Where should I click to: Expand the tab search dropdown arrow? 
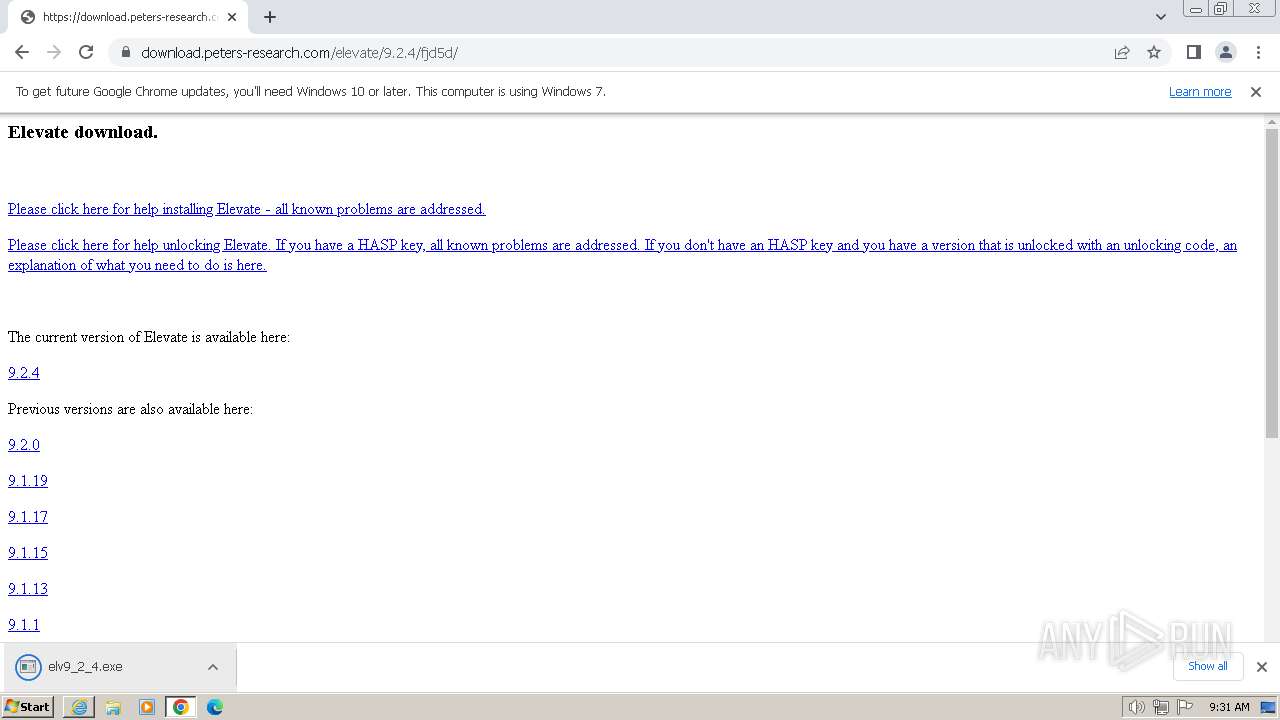1160,17
